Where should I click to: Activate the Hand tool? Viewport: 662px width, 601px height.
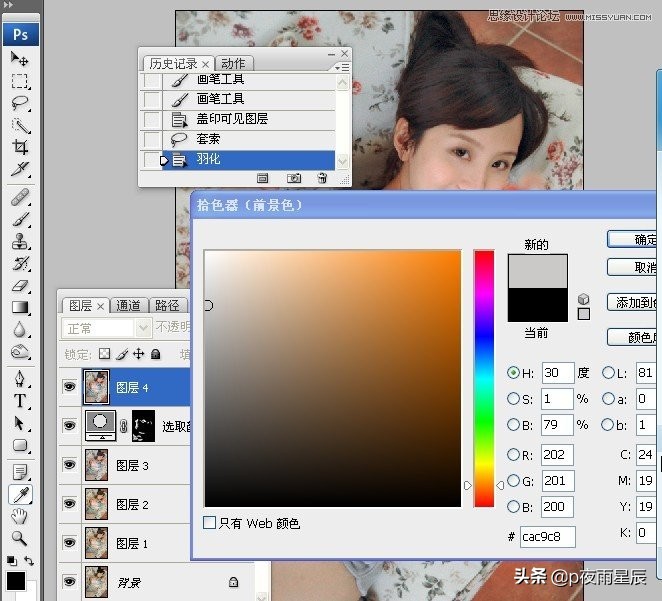(19, 516)
